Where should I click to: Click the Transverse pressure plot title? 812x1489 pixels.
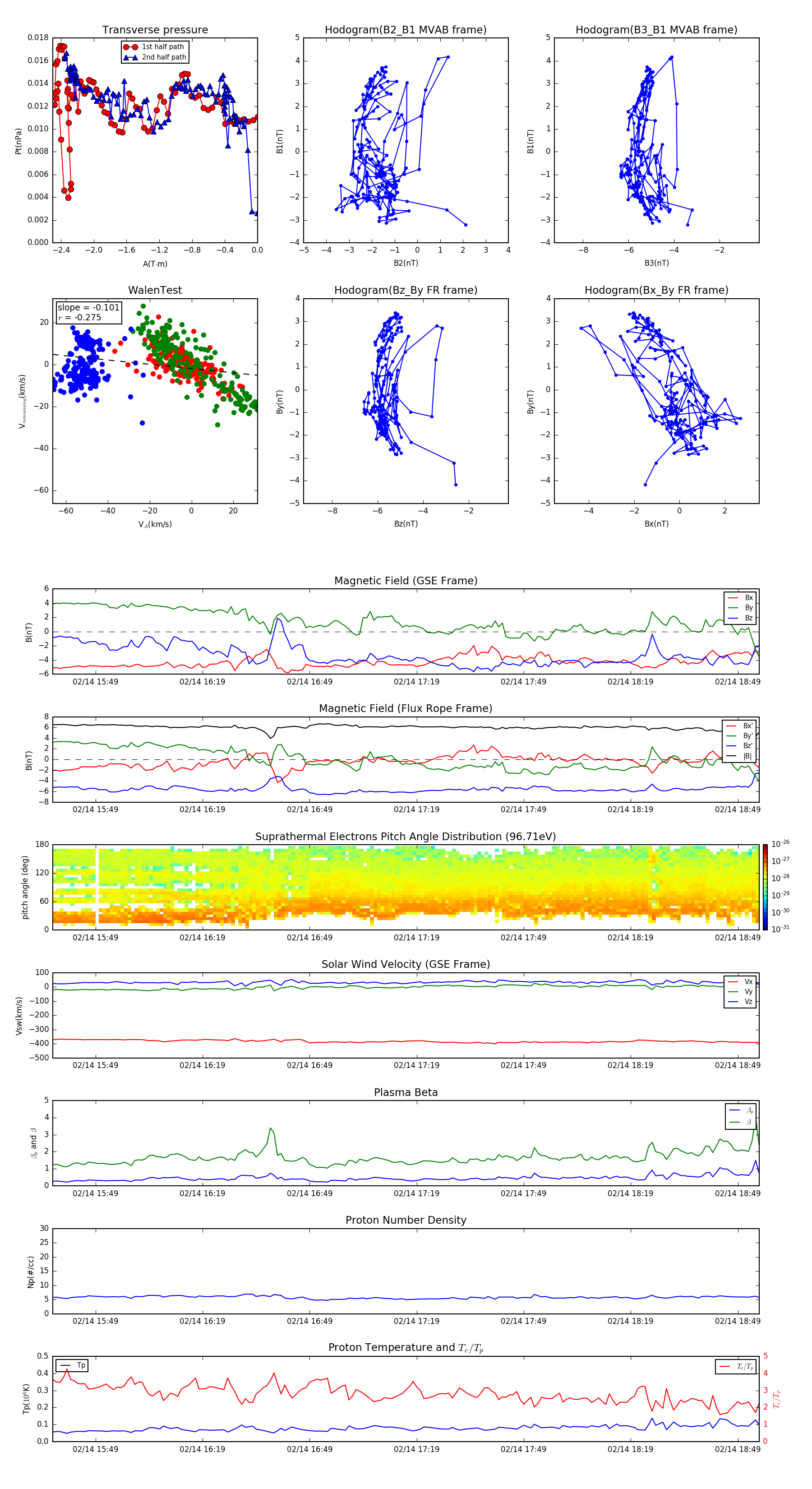(x=155, y=30)
